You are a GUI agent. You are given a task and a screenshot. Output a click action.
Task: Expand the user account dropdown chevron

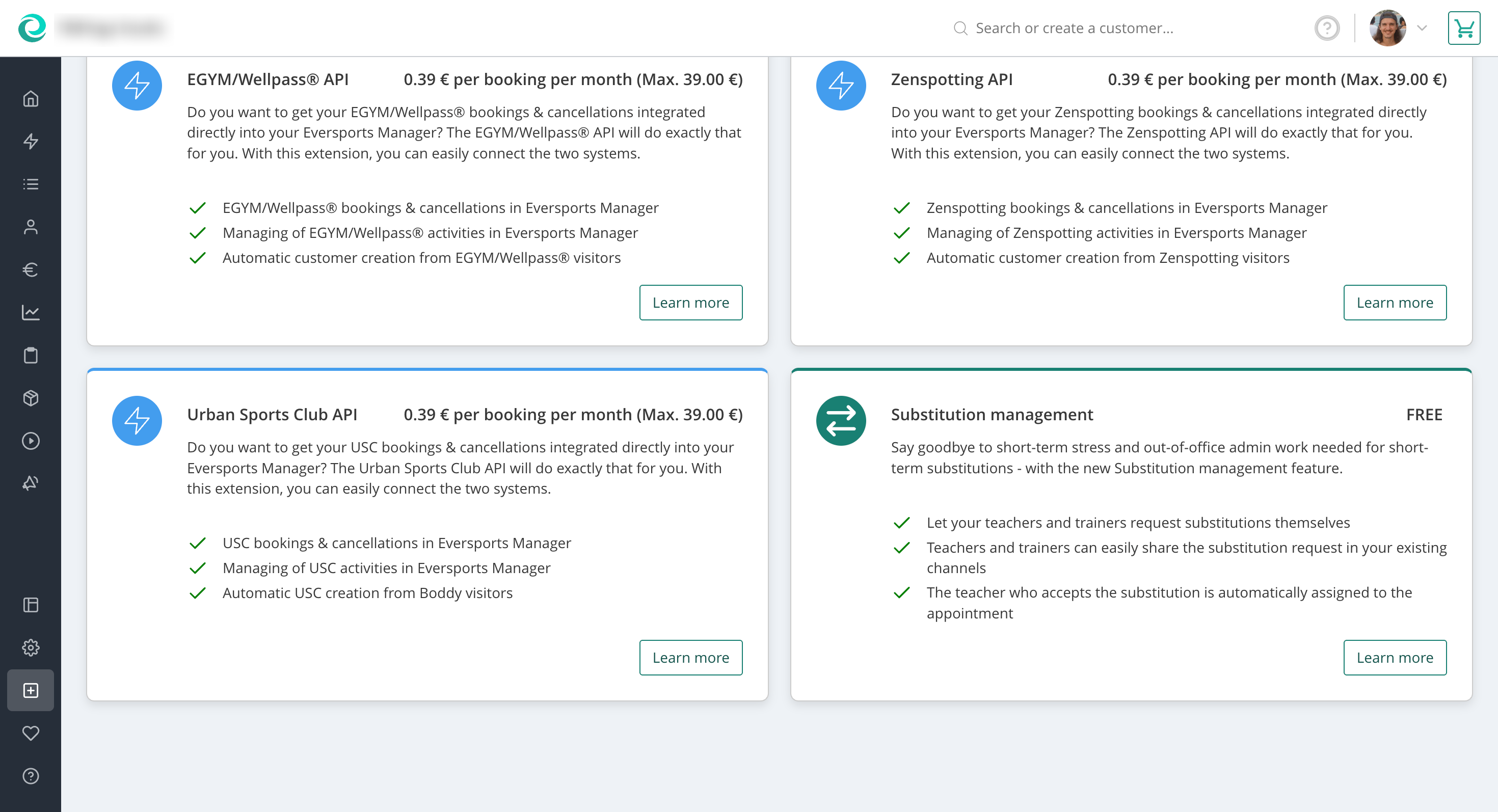tap(1422, 28)
